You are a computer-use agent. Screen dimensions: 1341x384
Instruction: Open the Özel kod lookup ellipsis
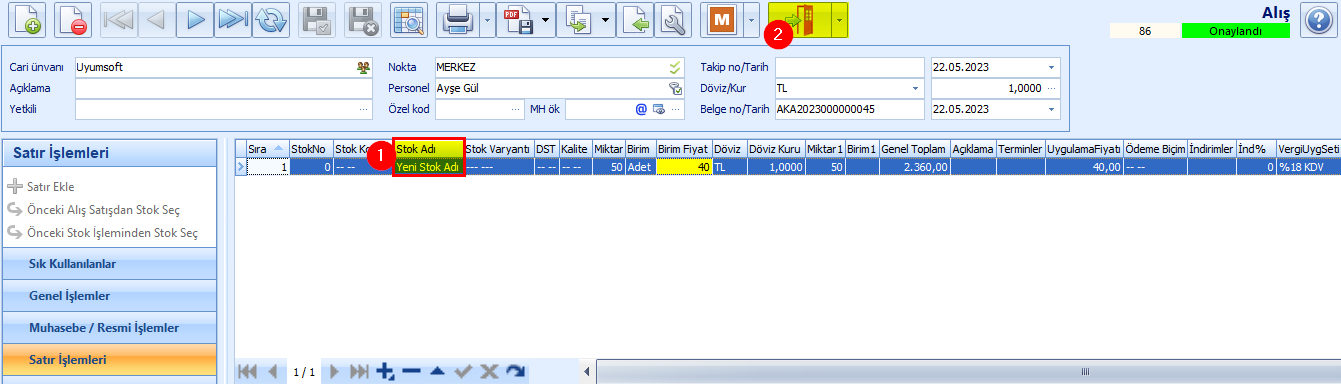(516, 109)
